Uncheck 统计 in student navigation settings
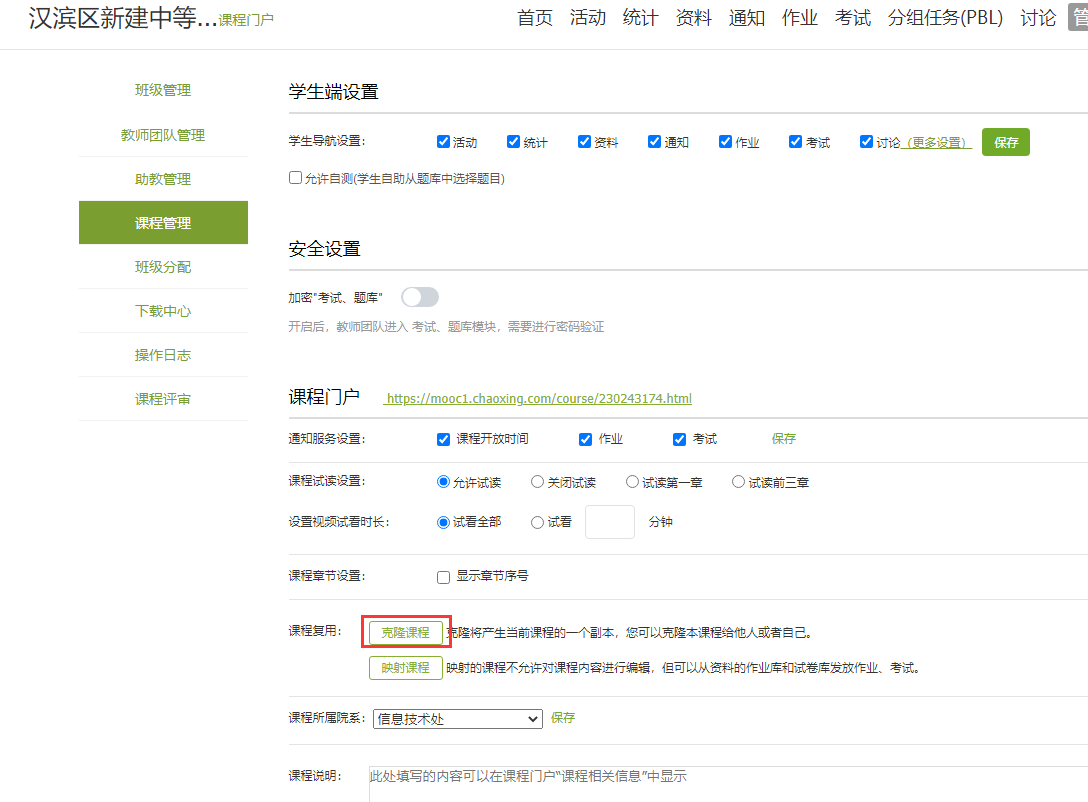 (x=513, y=142)
